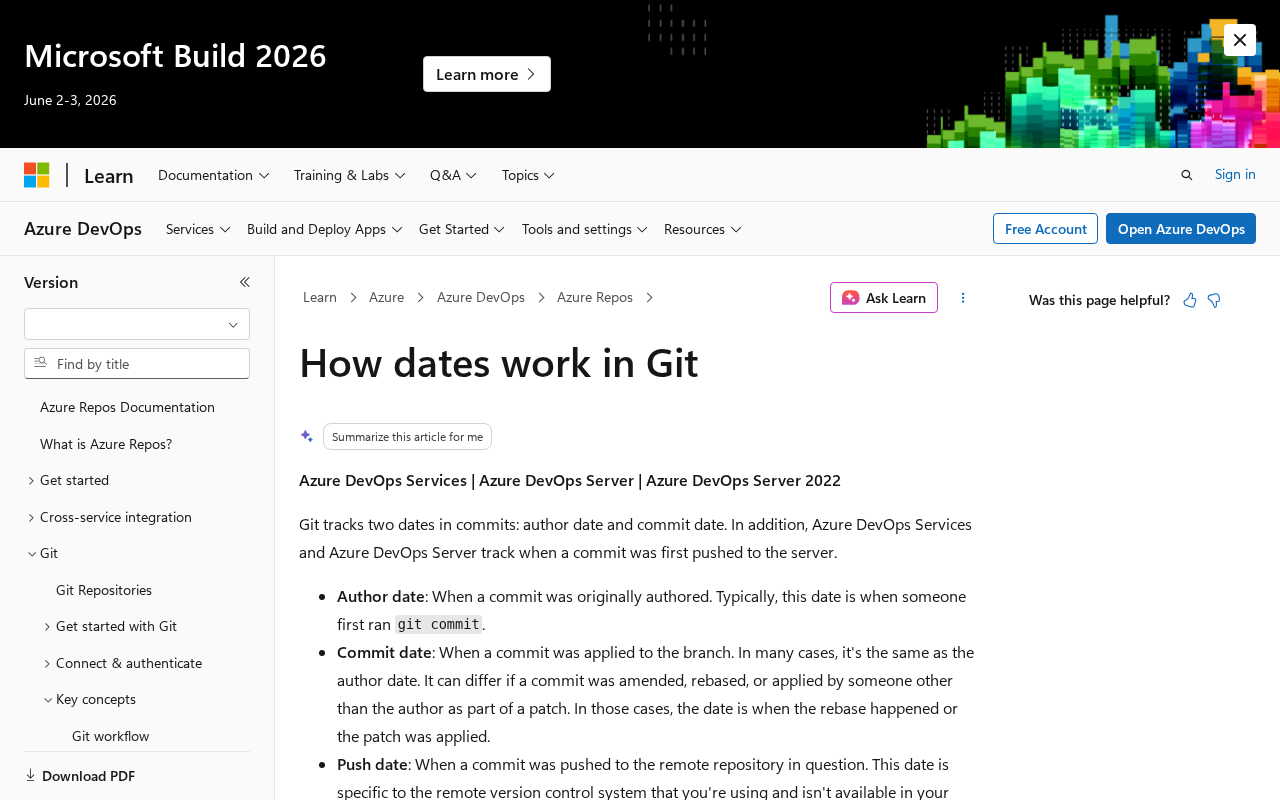This screenshot has width=1280, height=800.
Task: Click the Azure DevOps product title
Action: [83, 229]
